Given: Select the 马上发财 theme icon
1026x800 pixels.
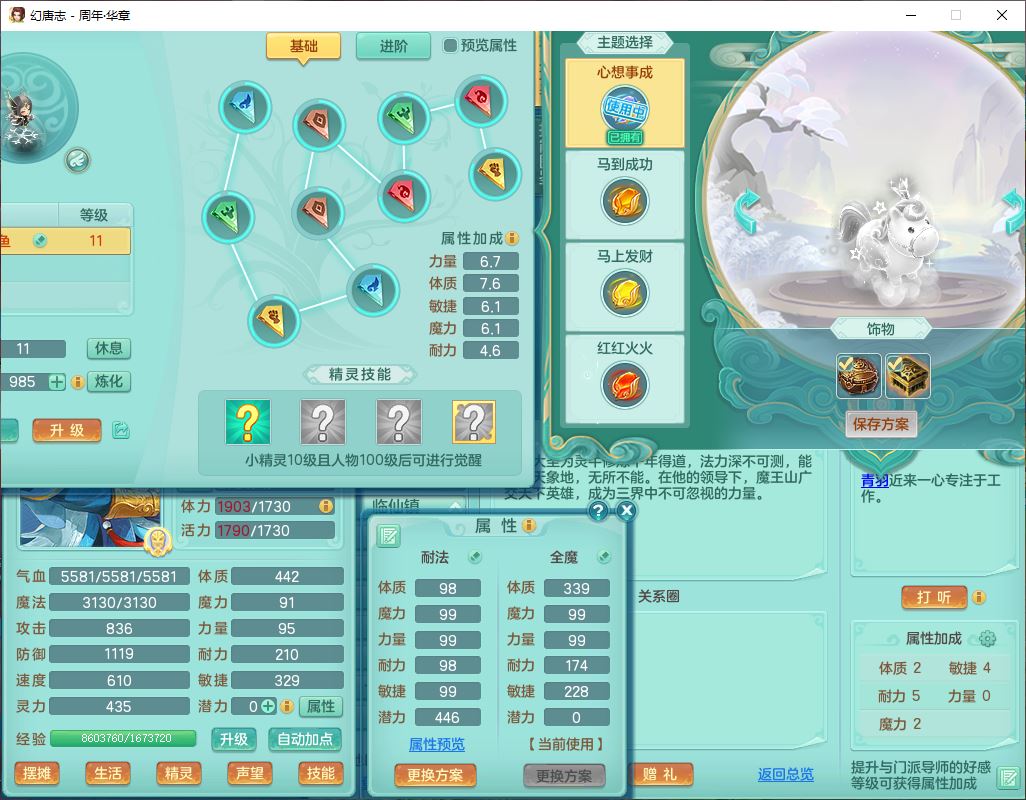Looking at the screenshot, I should tap(624, 294).
